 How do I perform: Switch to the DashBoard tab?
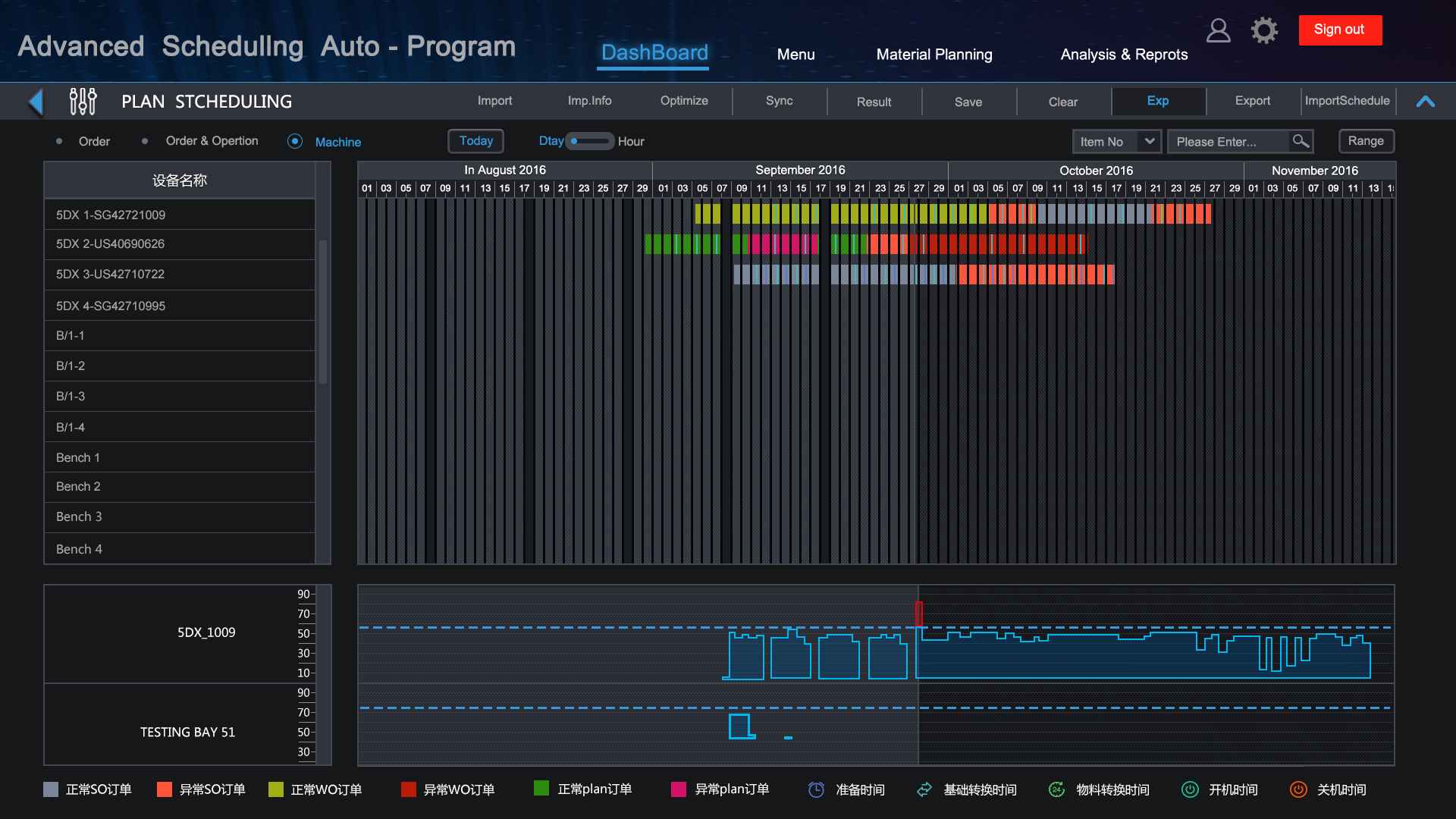654,53
